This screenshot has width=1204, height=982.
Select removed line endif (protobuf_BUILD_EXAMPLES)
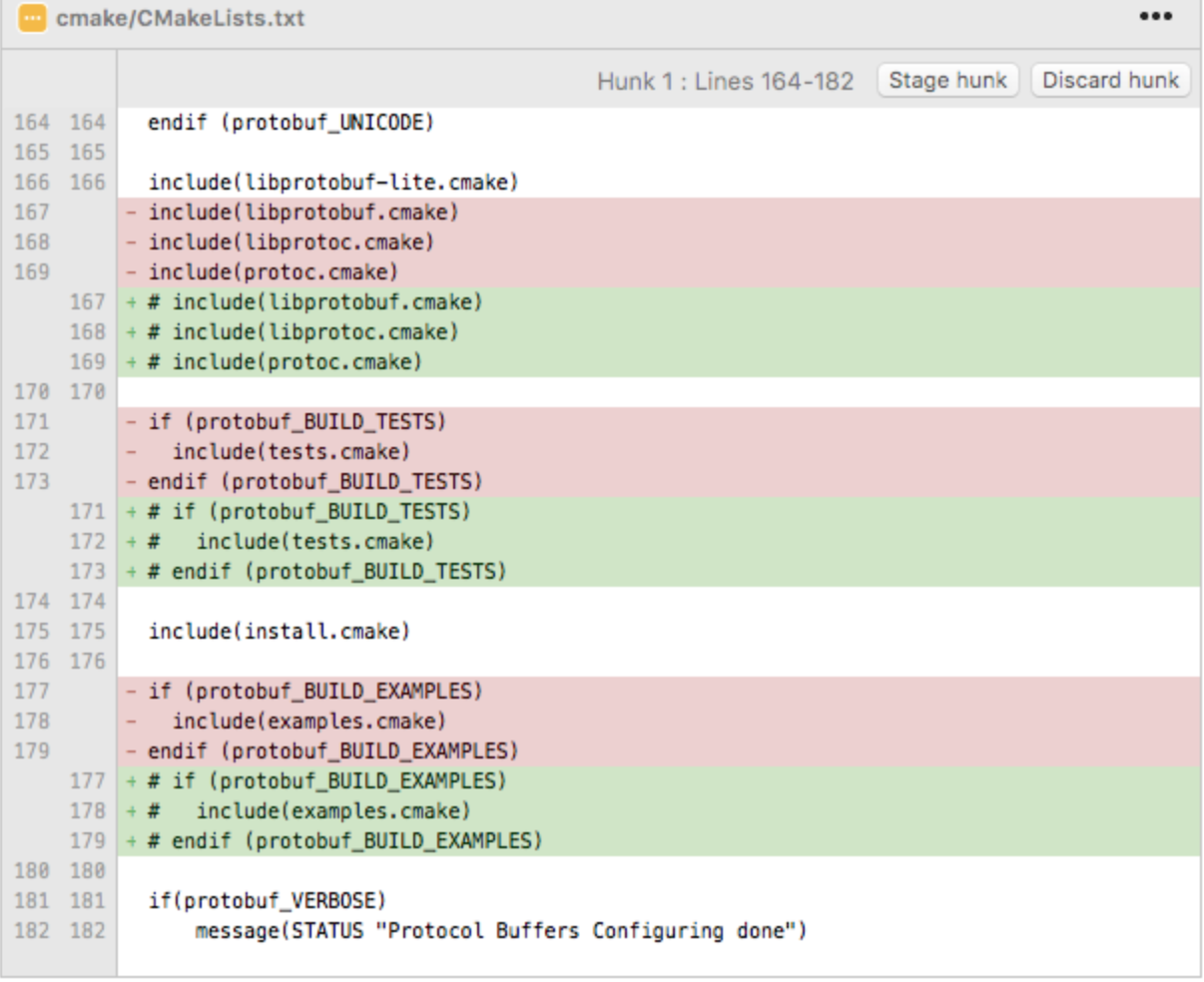point(332,750)
